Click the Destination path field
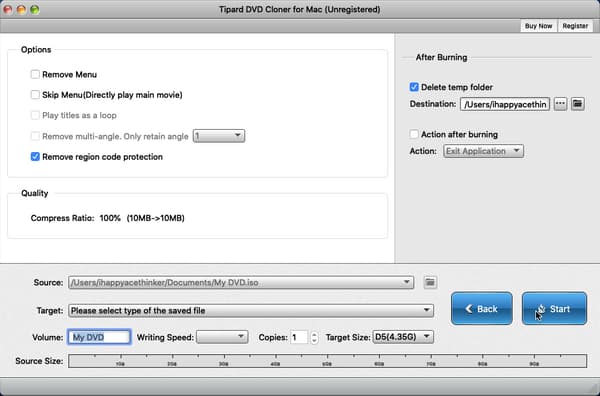The width and height of the screenshot is (600, 396). point(505,104)
